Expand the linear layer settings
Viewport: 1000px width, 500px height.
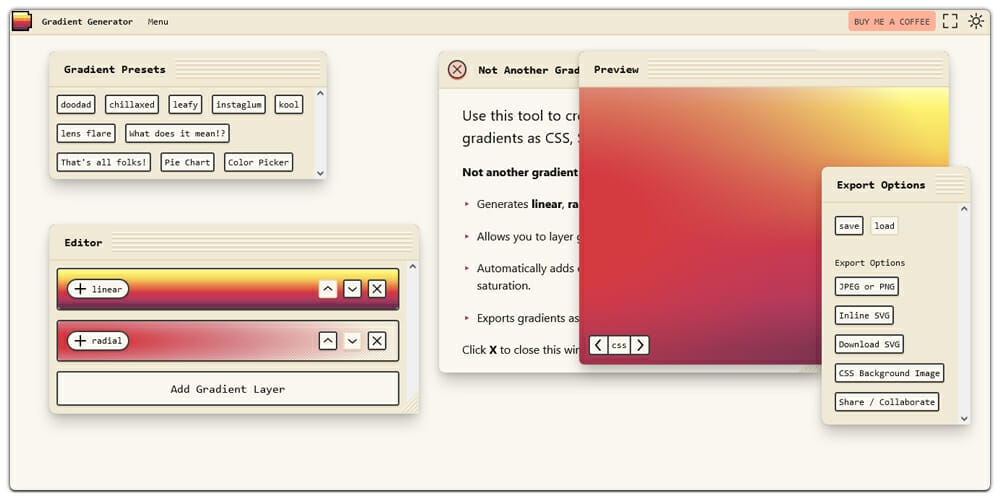click(98, 289)
